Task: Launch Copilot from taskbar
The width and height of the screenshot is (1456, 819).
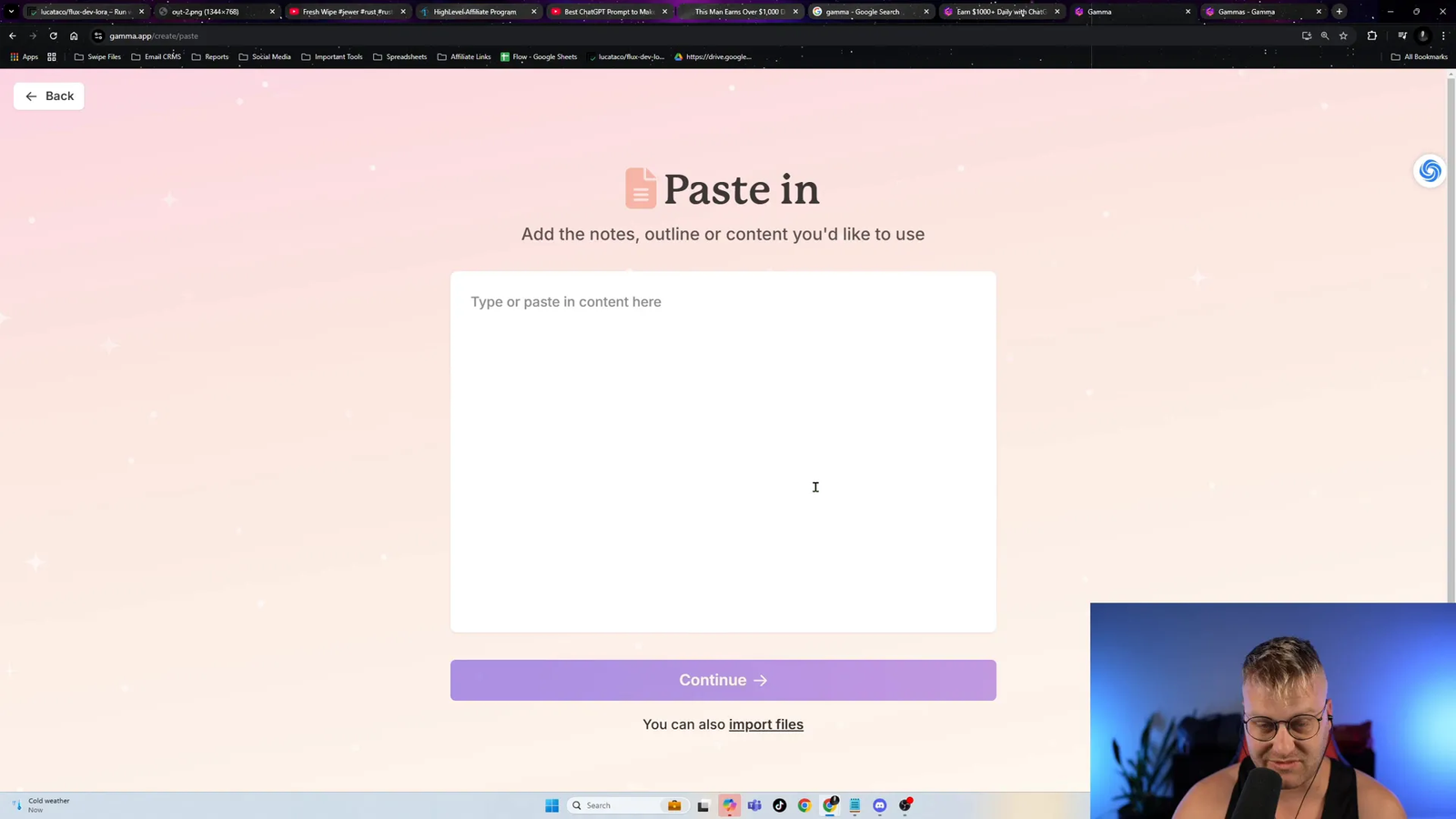Action: (730, 805)
